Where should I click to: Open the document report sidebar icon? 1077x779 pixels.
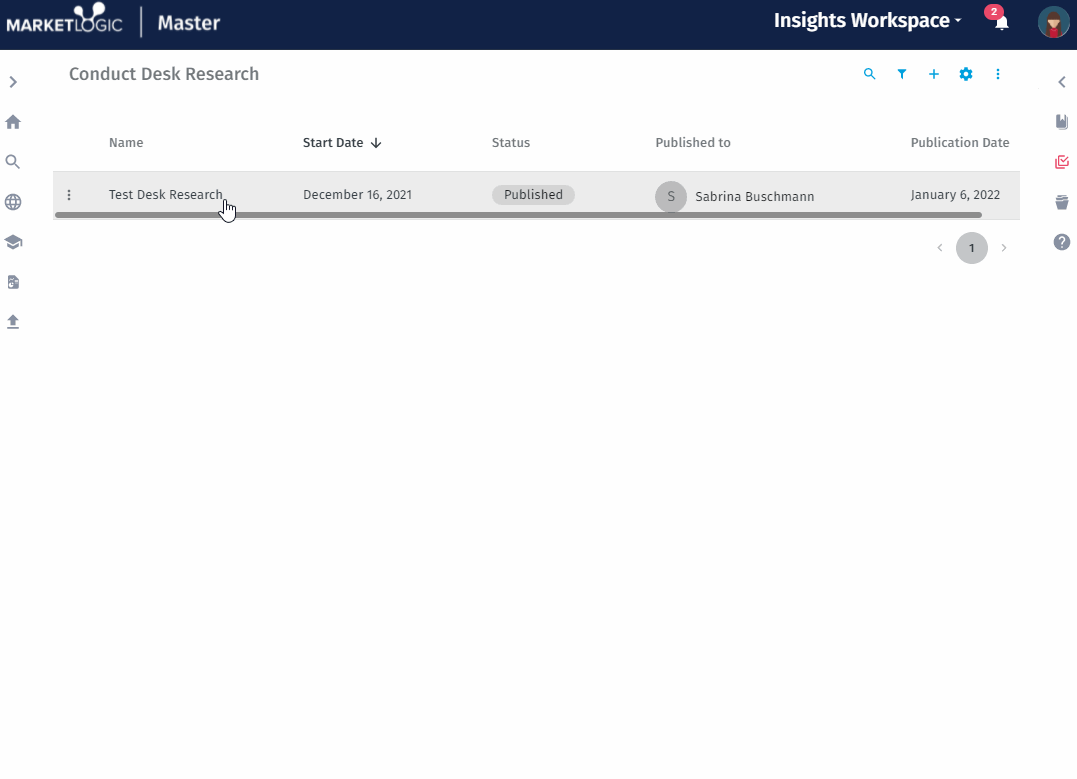click(12, 282)
